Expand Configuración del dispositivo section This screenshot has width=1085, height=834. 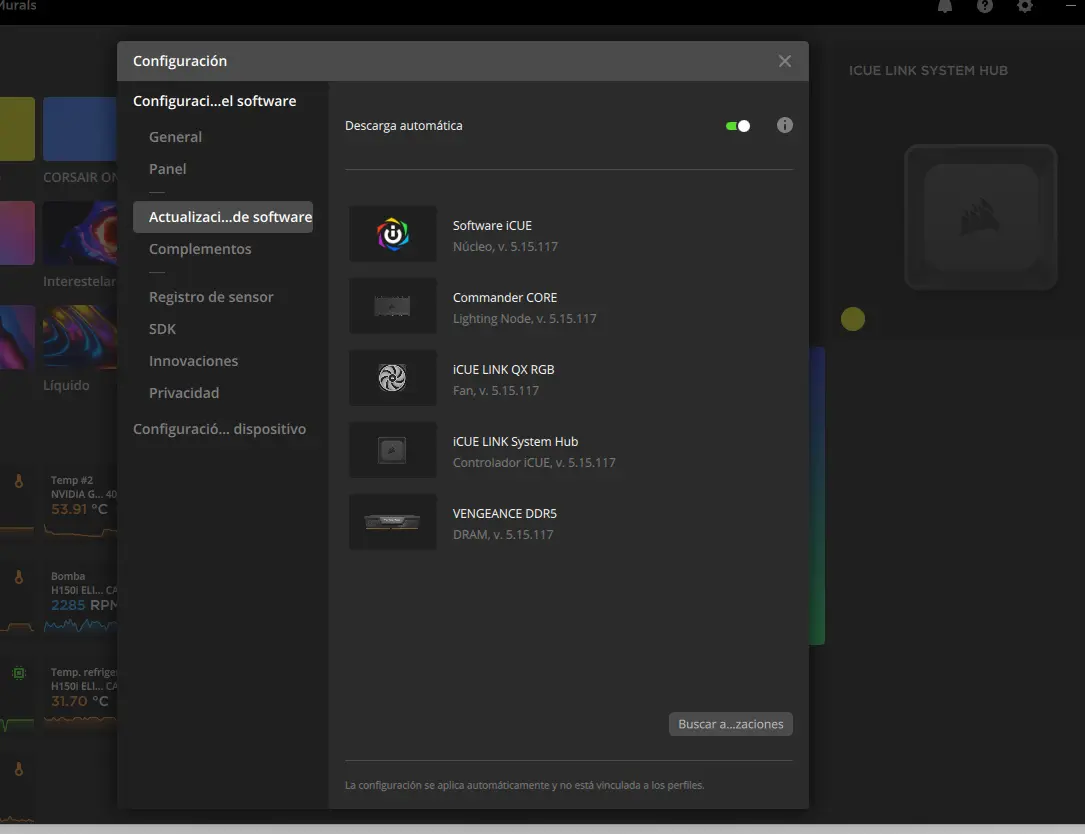pyautogui.click(x=219, y=429)
